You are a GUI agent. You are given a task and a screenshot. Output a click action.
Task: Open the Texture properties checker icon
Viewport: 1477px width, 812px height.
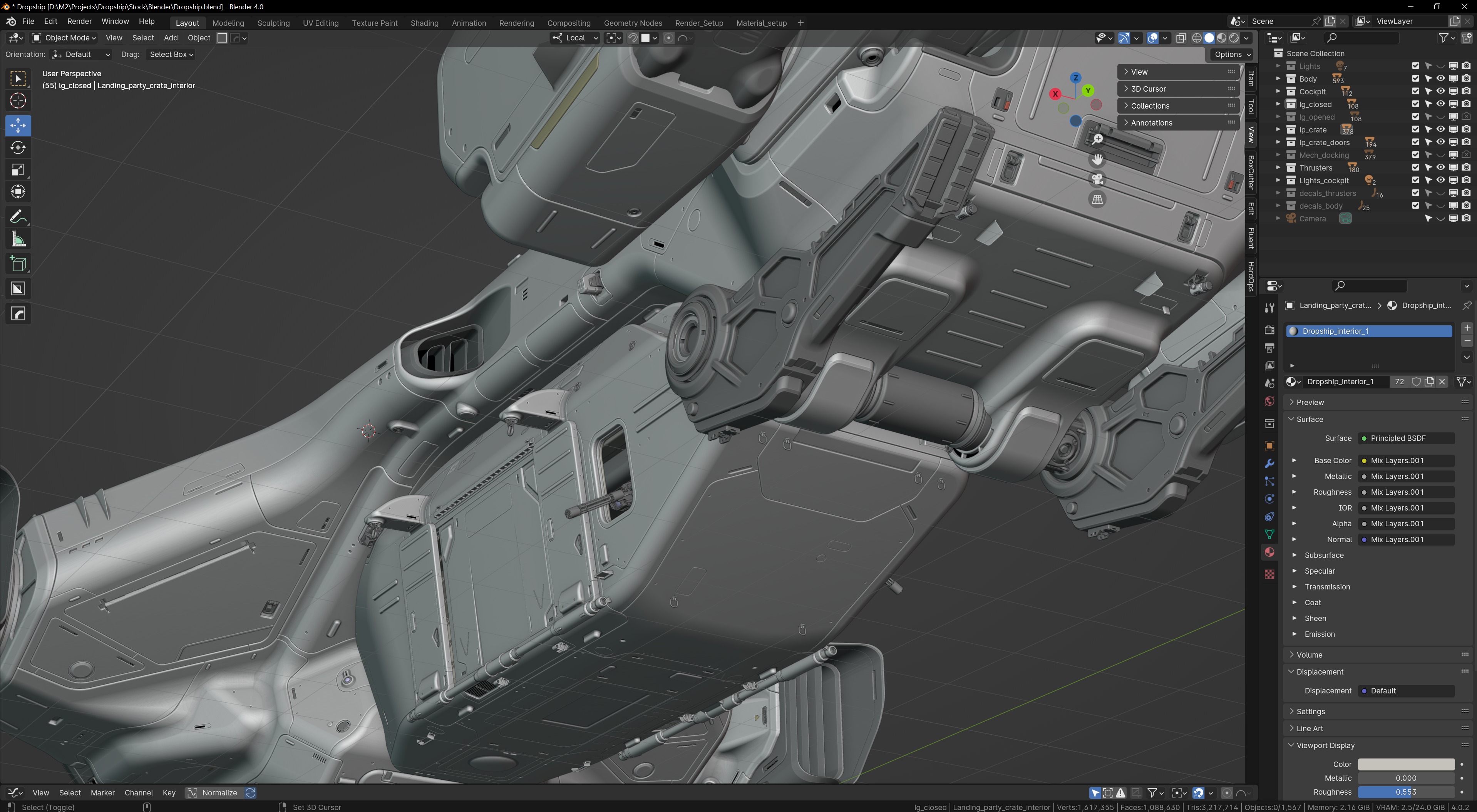click(x=1269, y=574)
